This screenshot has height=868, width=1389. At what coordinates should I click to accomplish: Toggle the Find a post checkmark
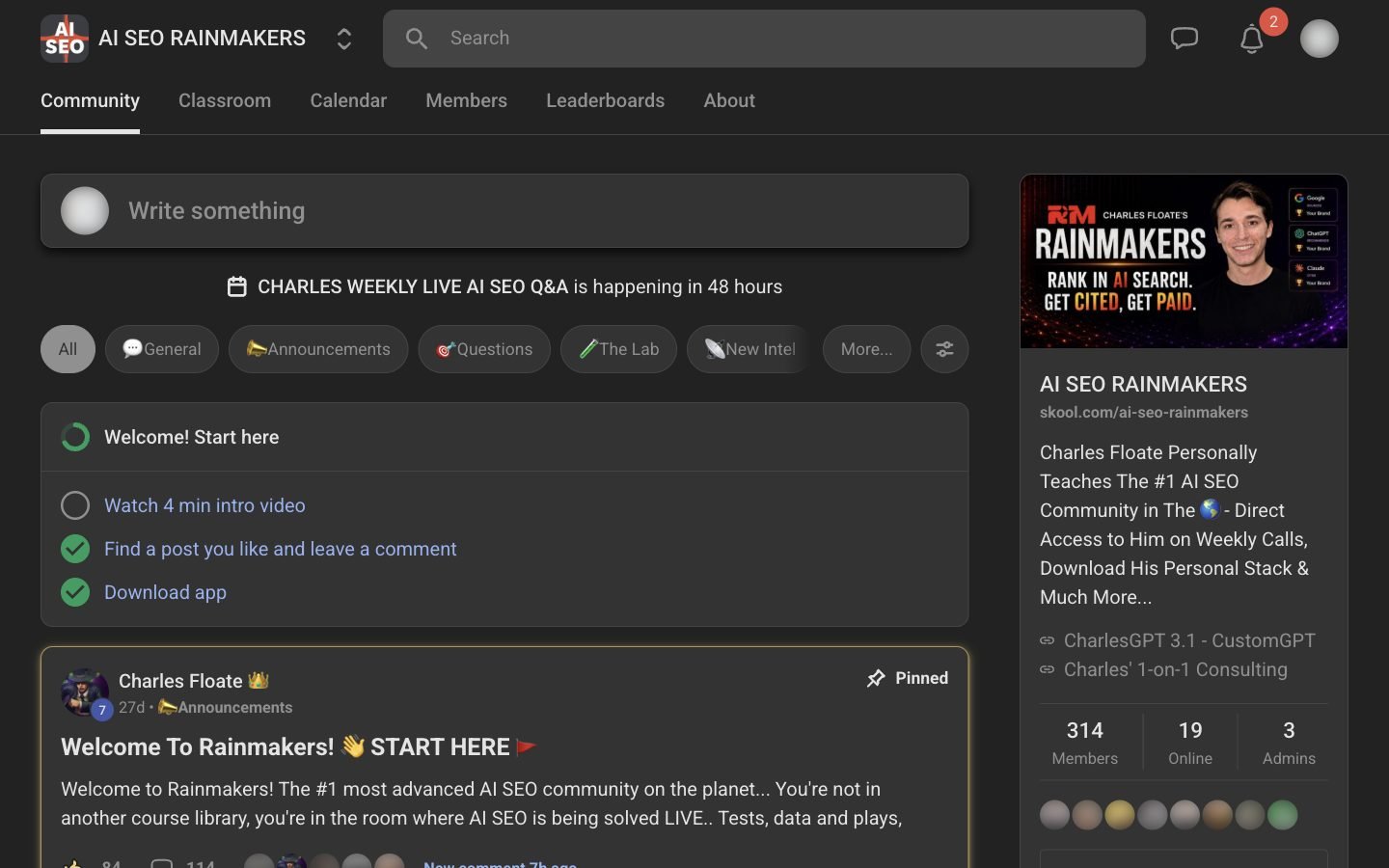click(x=75, y=549)
